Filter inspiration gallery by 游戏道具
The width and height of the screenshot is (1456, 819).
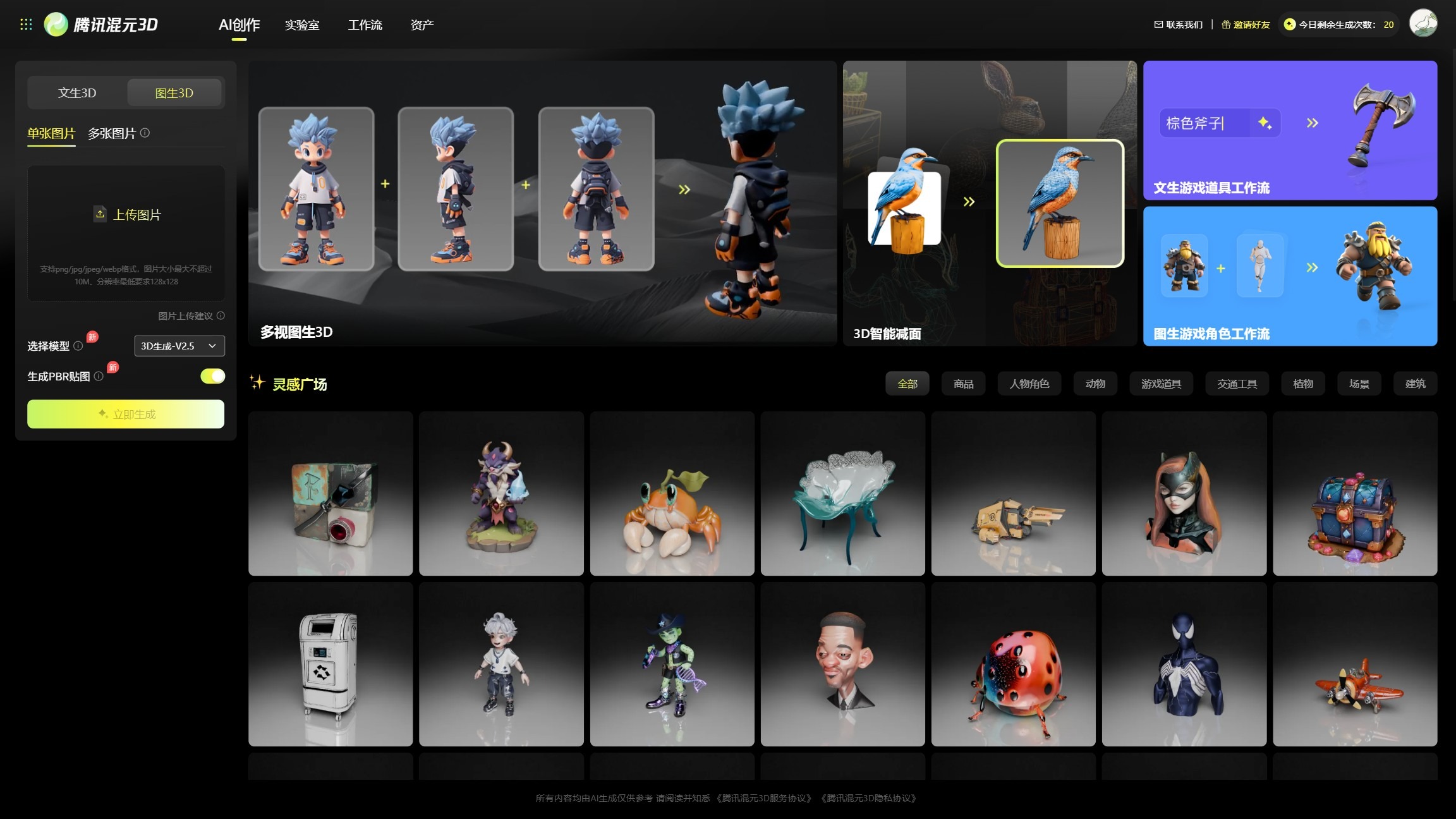1160,384
